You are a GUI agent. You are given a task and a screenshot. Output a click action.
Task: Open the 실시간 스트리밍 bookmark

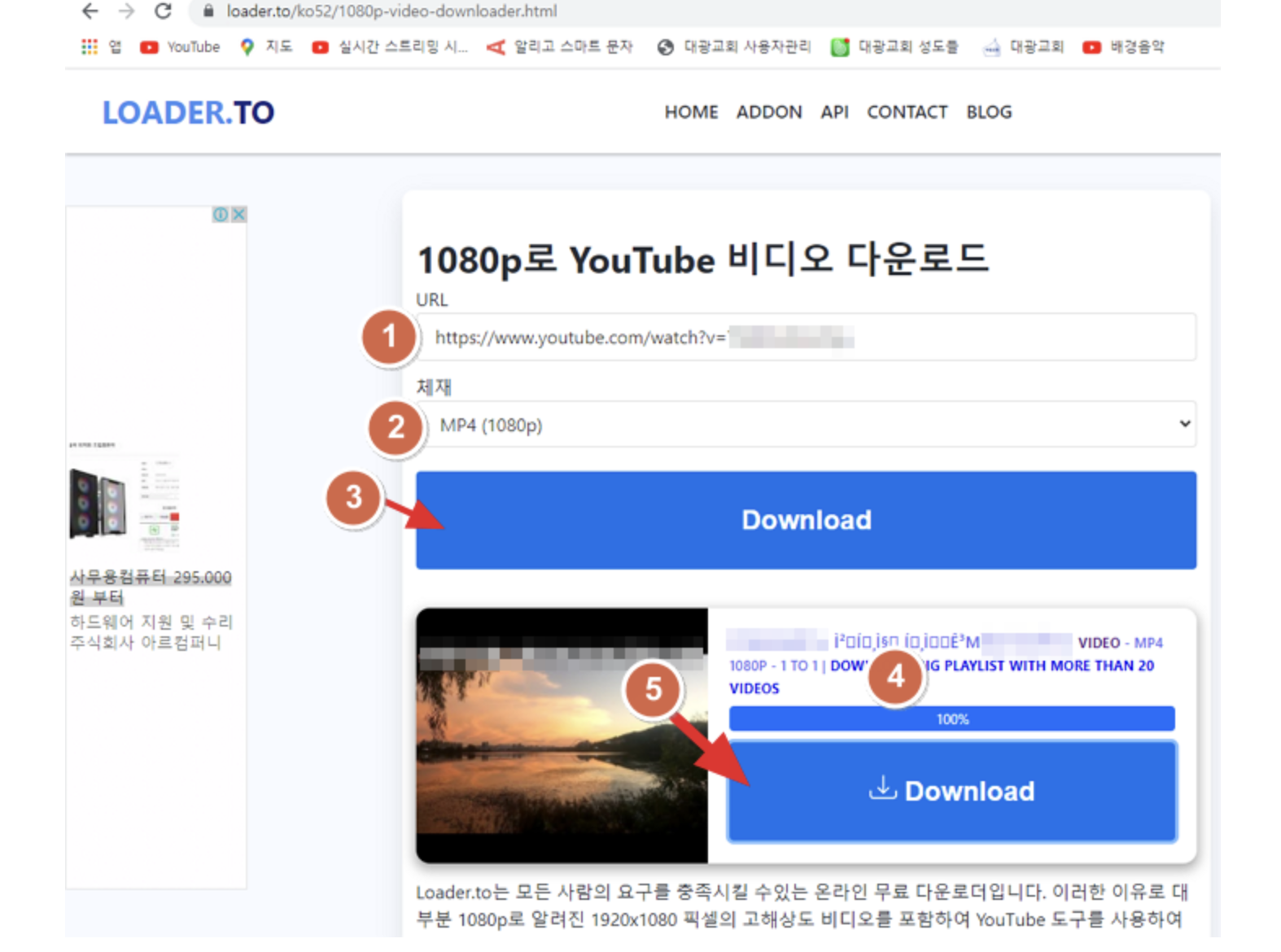[390, 47]
